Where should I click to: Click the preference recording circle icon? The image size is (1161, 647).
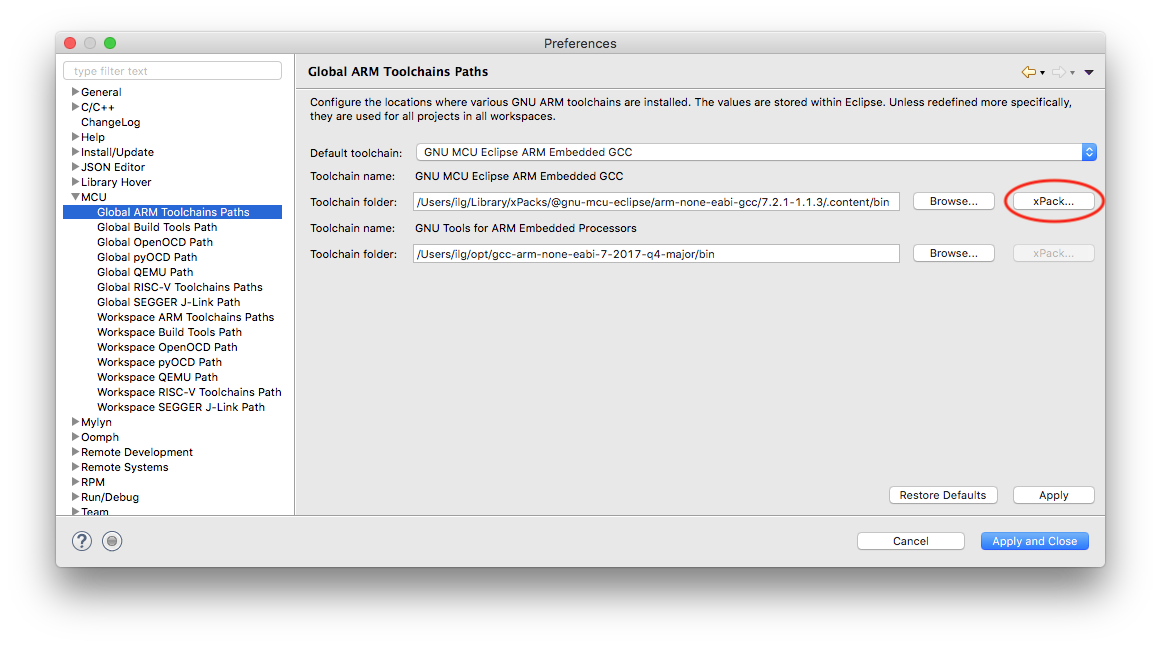tap(112, 541)
